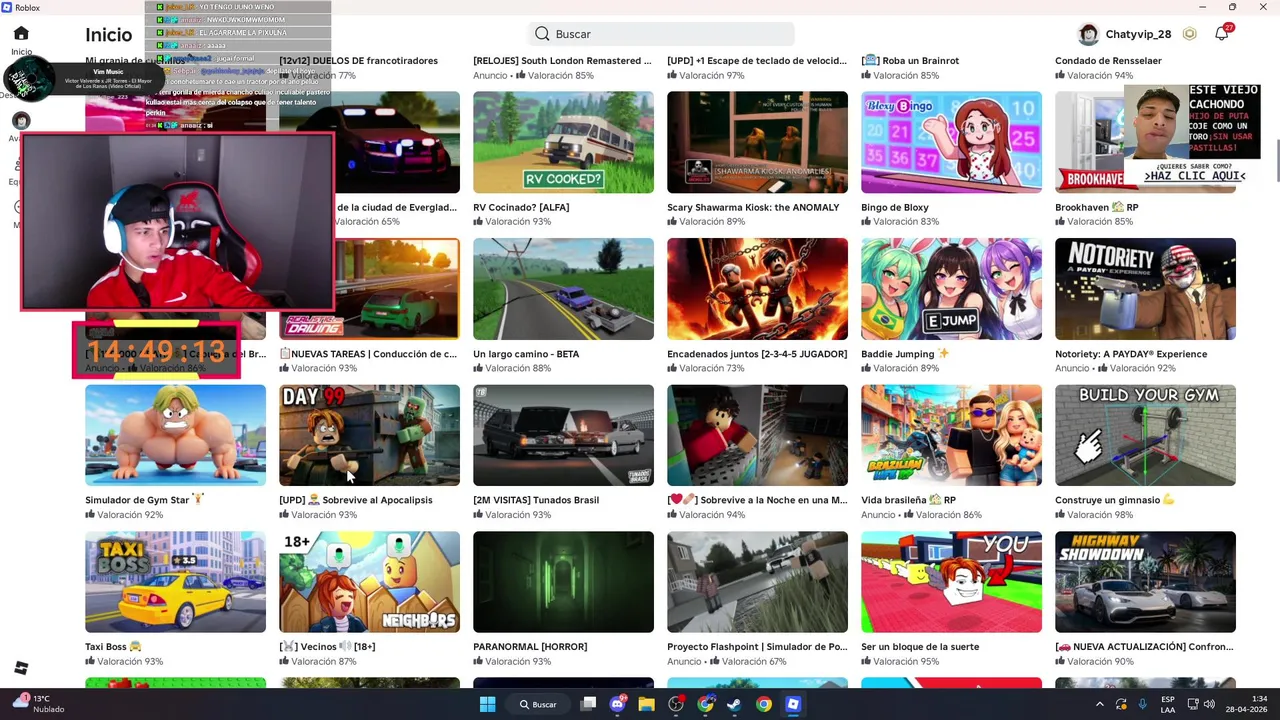Click the Roba un Brainrot title
The width and height of the screenshot is (1280, 720).
910,61
